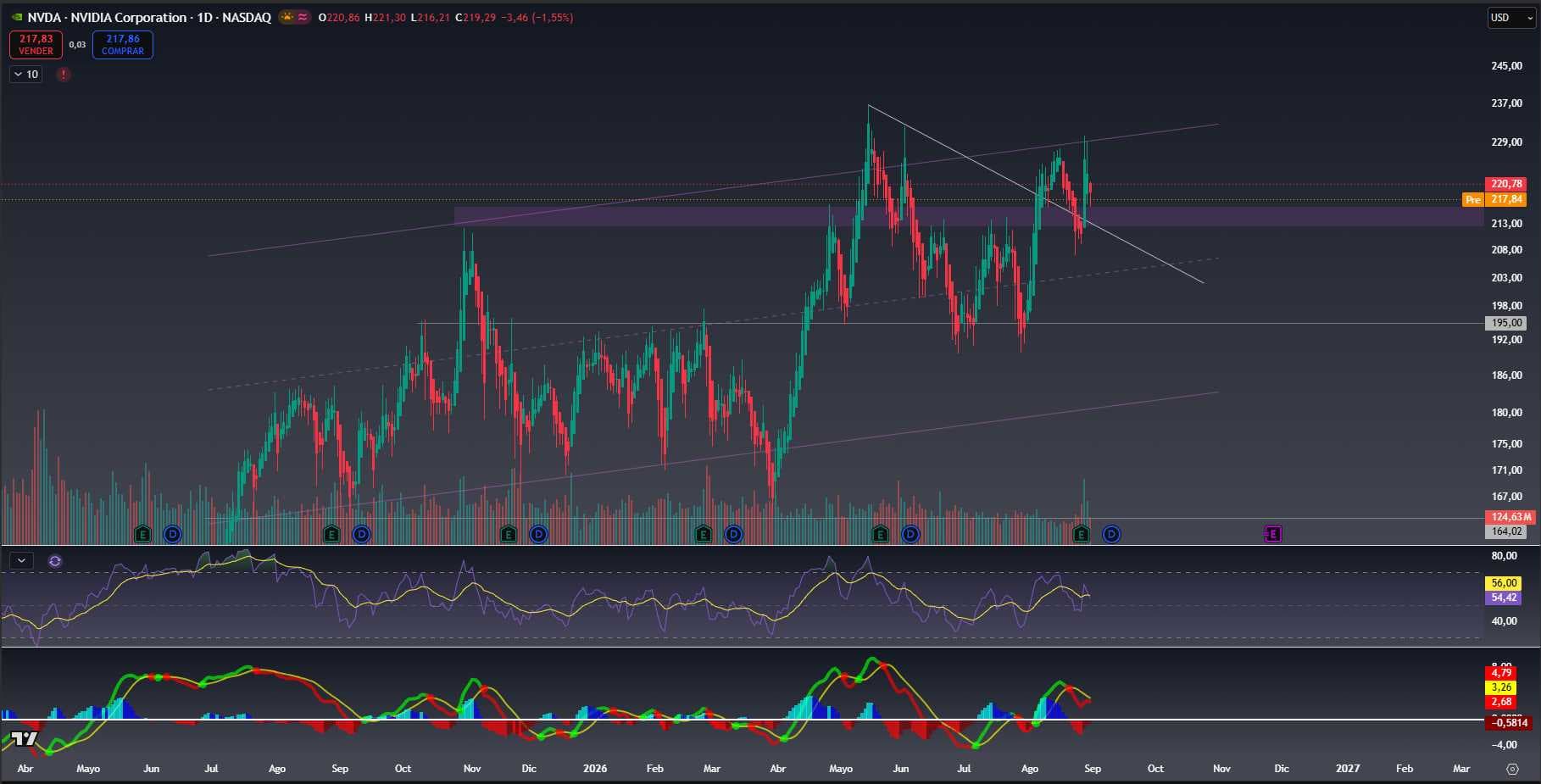Viewport: 1541px width, 784px height.
Task: Click the yellow 56,00 RSI label
Action: point(1504,583)
